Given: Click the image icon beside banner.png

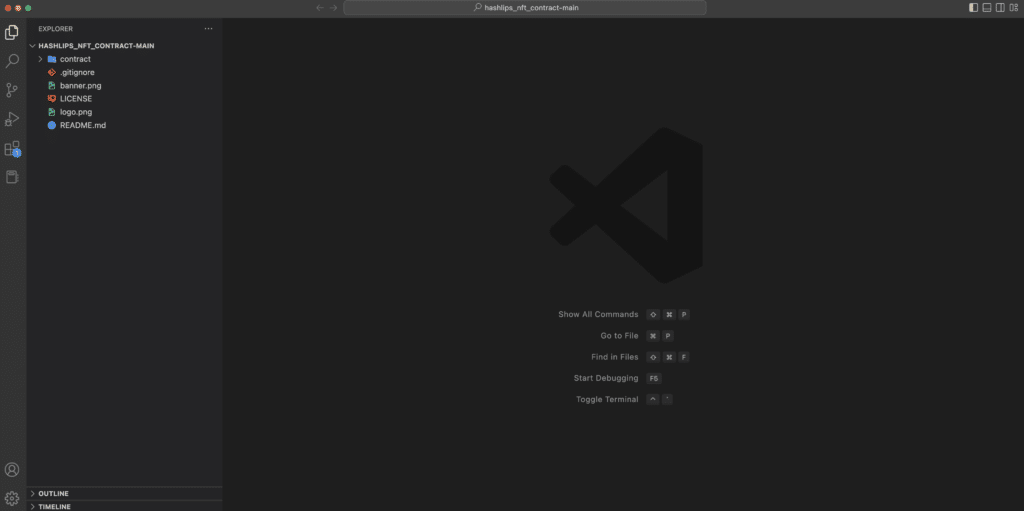Looking at the screenshot, I should (x=52, y=86).
